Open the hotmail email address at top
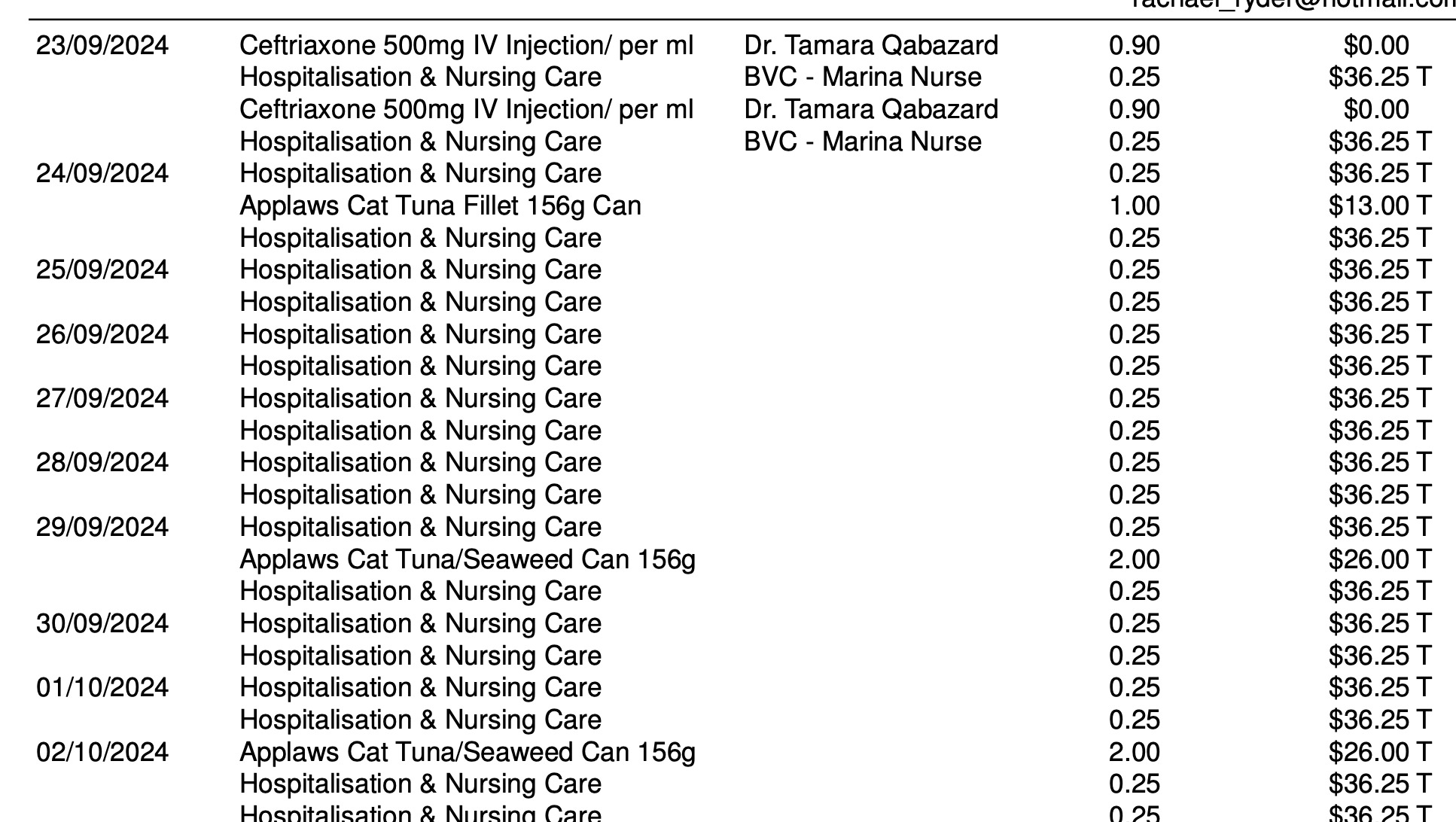This screenshot has height=822, width=1456. tap(1295, 5)
